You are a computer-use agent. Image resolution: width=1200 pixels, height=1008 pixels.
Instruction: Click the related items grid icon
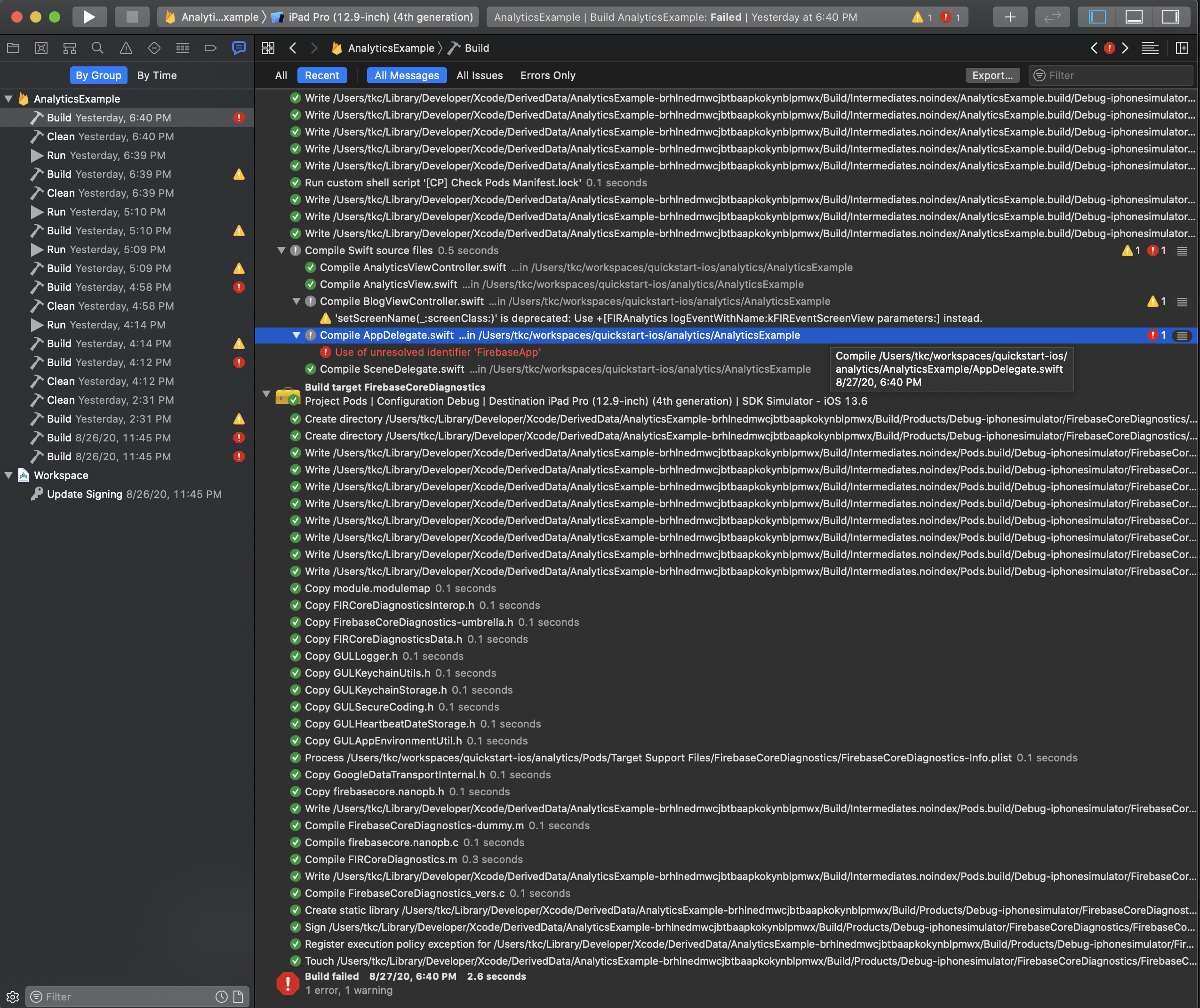268,48
